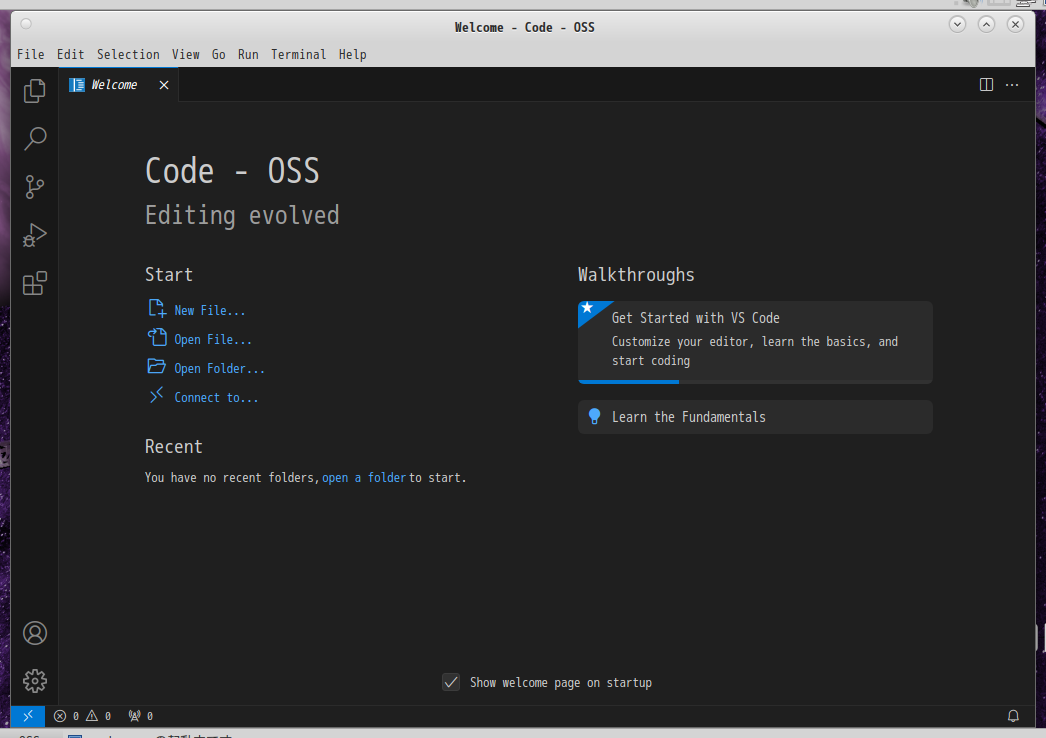The image size is (1046, 738).
Task: Click the Open File icon under Start
Action: point(157,337)
